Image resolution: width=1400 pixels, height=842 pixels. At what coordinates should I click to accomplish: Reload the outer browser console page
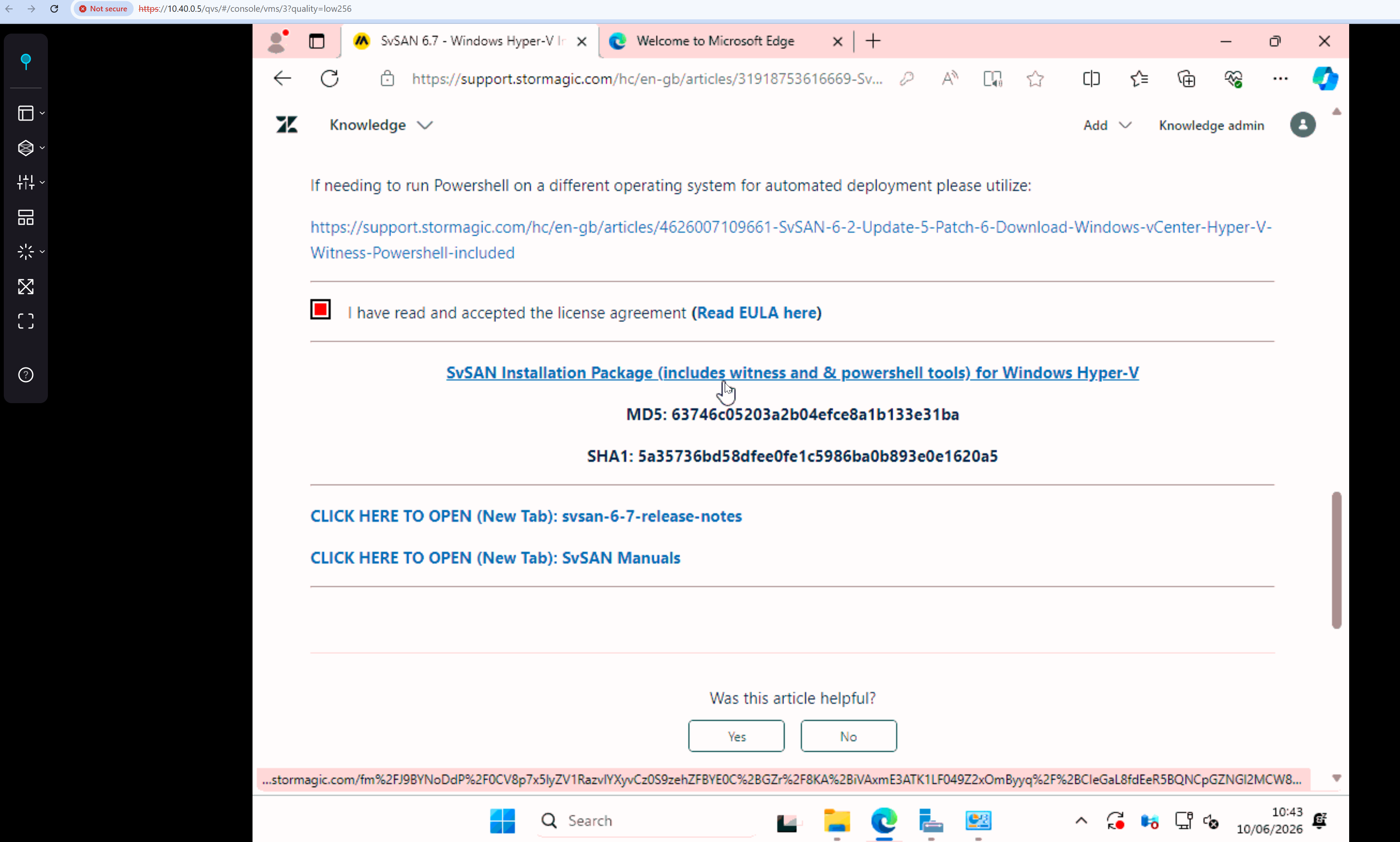pos(55,8)
